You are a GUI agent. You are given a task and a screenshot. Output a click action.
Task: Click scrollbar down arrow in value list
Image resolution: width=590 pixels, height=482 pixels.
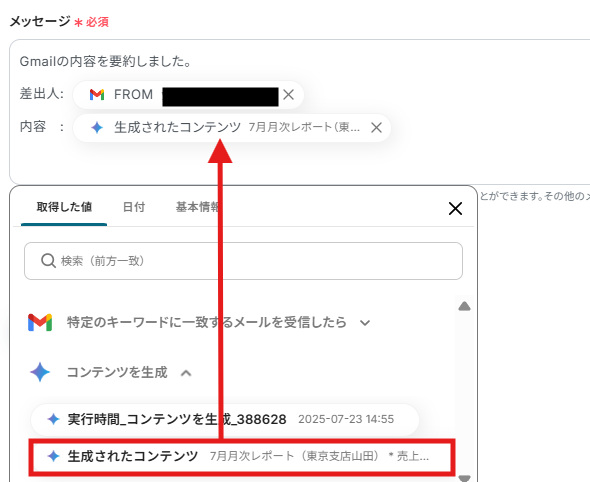pyautogui.click(x=464, y=478)
